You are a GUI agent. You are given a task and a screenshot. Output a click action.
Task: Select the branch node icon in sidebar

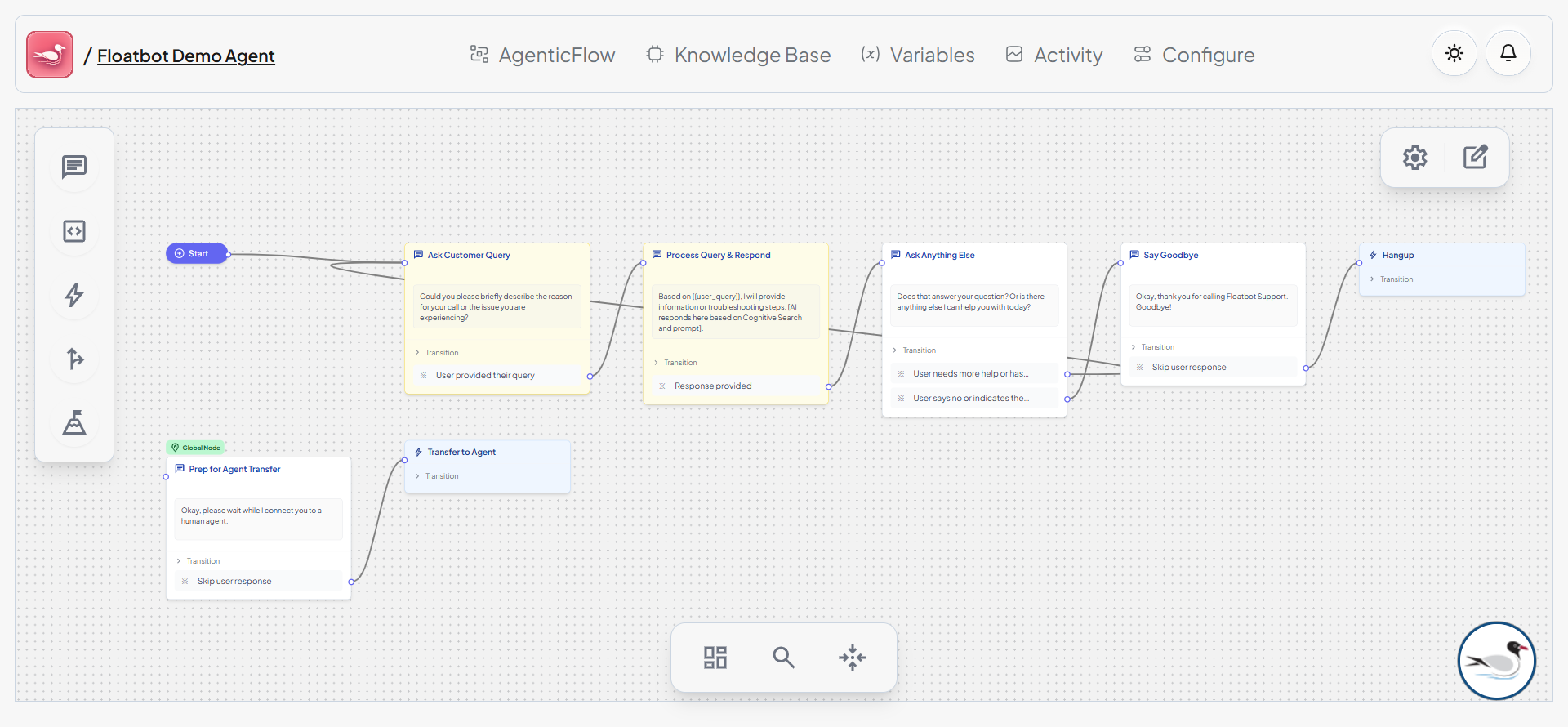tap(74, 359)
